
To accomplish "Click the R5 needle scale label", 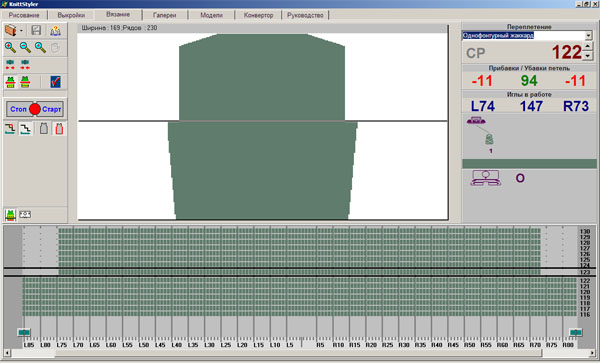I will coord(320,345).
